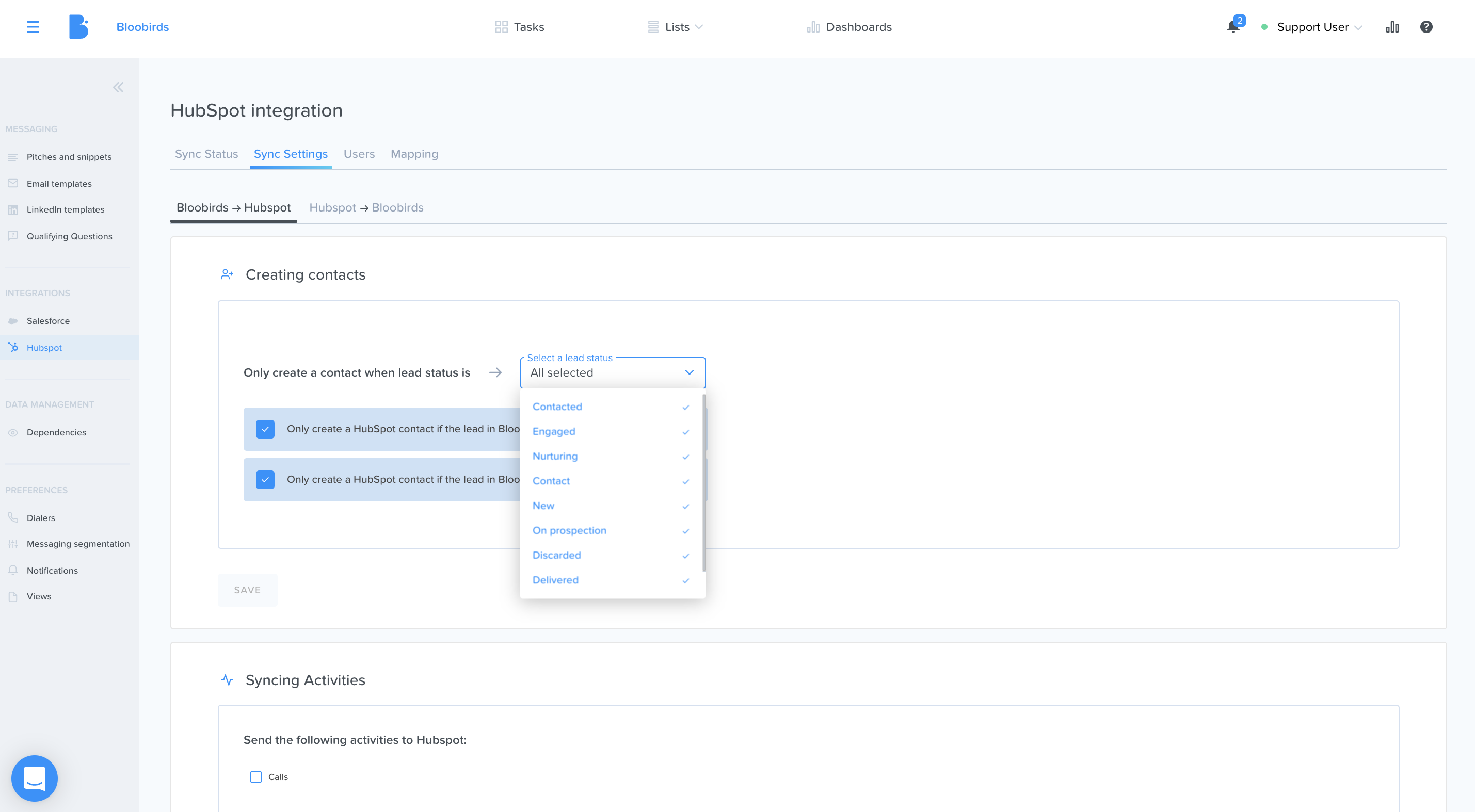
Task: Deselect the Contact lead status option
Action: click(x=611, y=481)
